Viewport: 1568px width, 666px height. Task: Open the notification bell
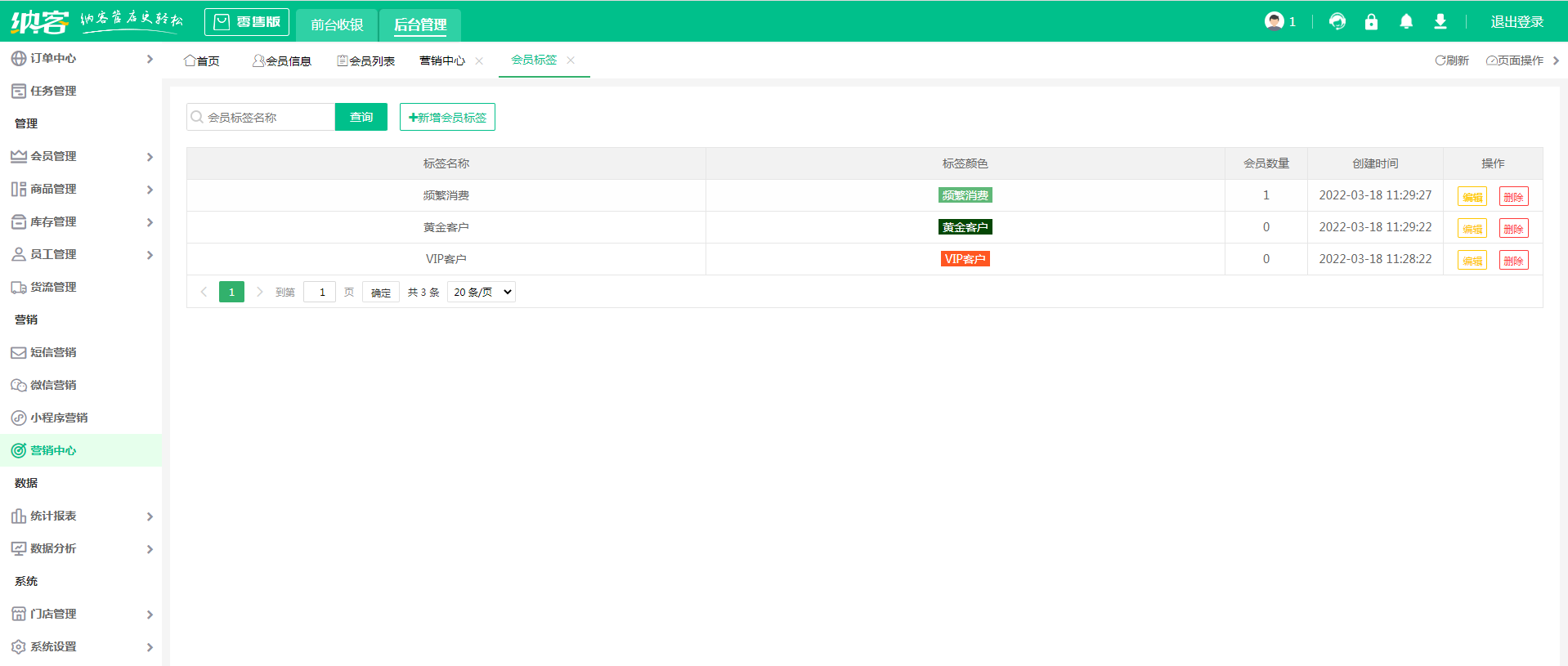[x=1405, y=22]
